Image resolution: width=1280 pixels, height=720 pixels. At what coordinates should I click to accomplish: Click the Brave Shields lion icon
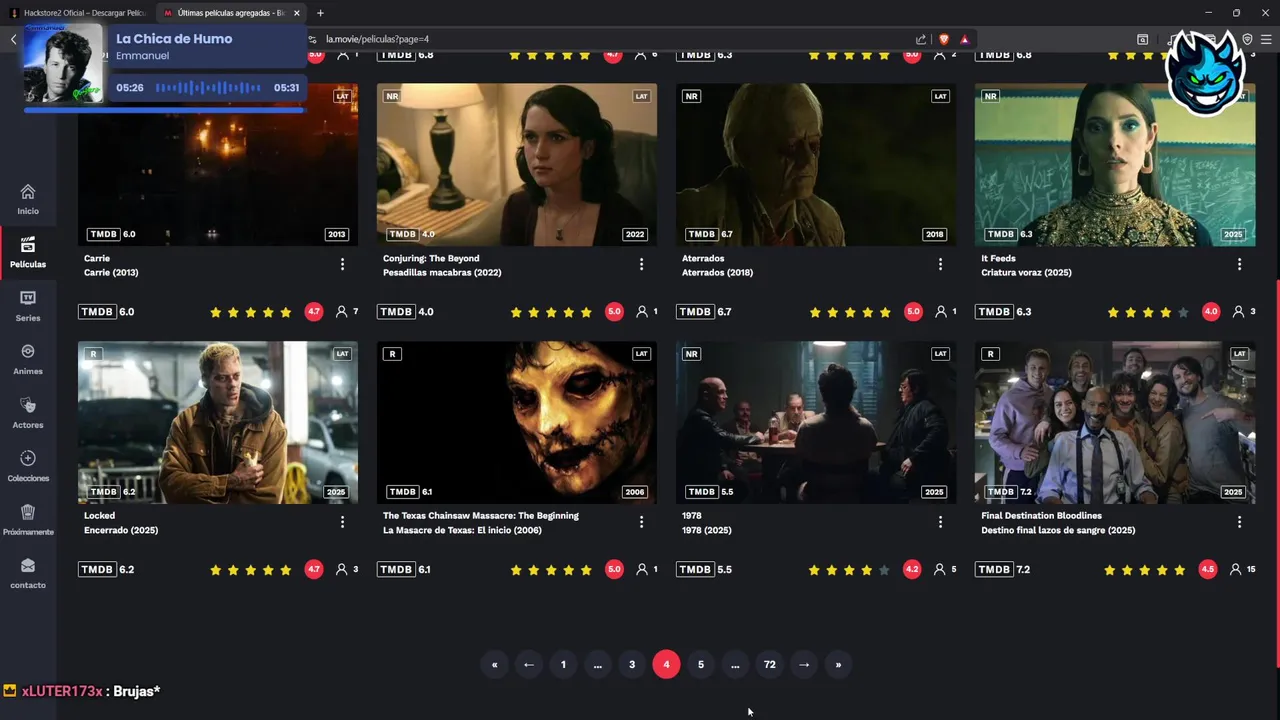[x=943, y=39]
